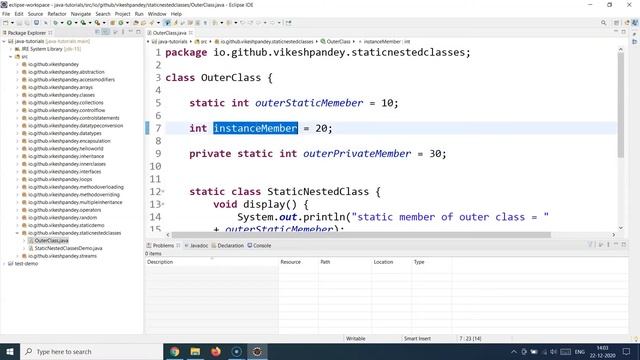Click the Windows taskbar search box
The image size is (640, 360).
91,351
